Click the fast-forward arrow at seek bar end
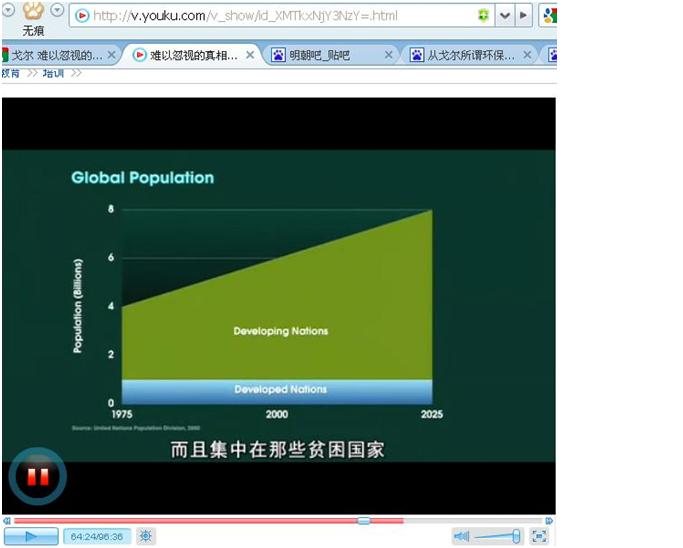Screen dimensions: 683x548 tap(549, 521)
